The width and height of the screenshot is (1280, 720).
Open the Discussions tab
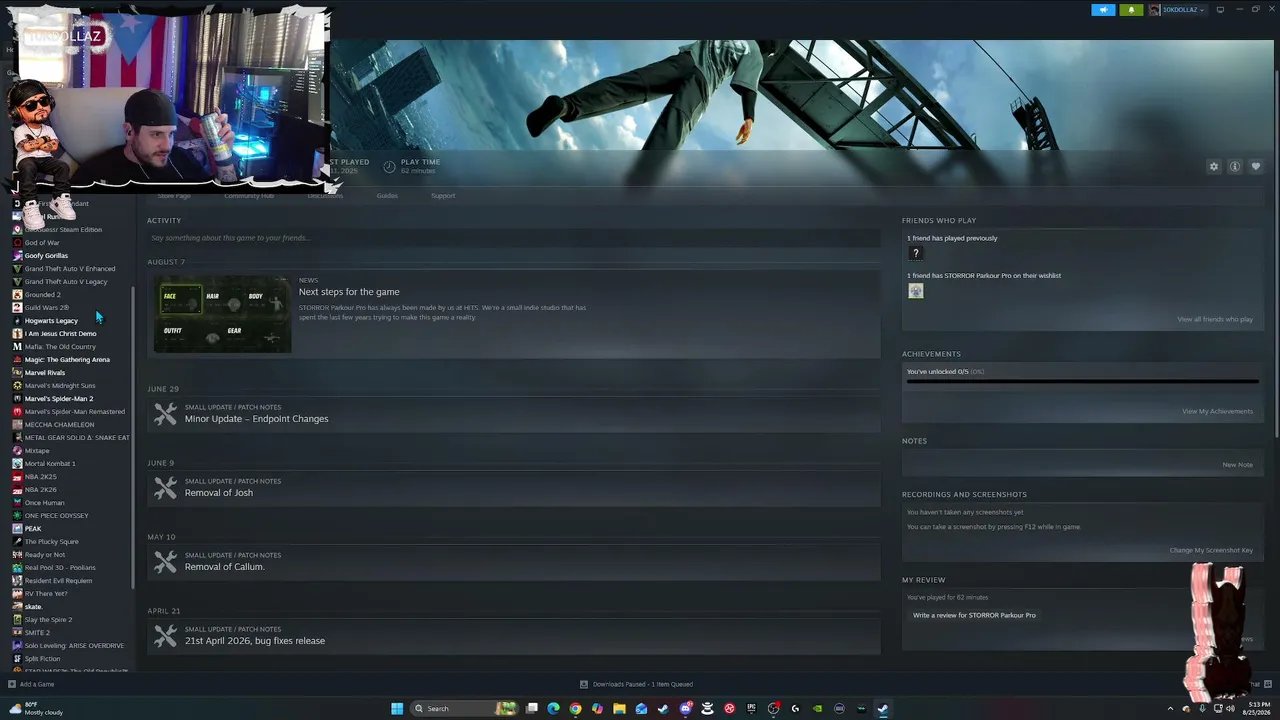325,196
